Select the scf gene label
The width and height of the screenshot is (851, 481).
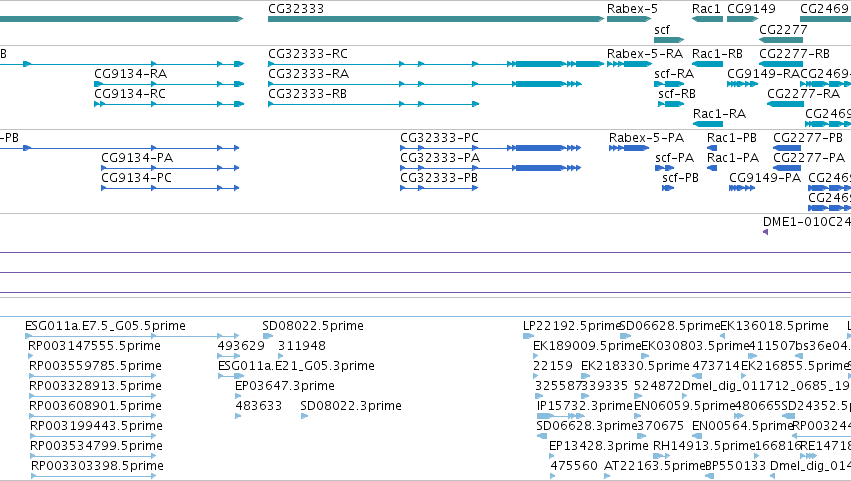[x=662, y=29]
